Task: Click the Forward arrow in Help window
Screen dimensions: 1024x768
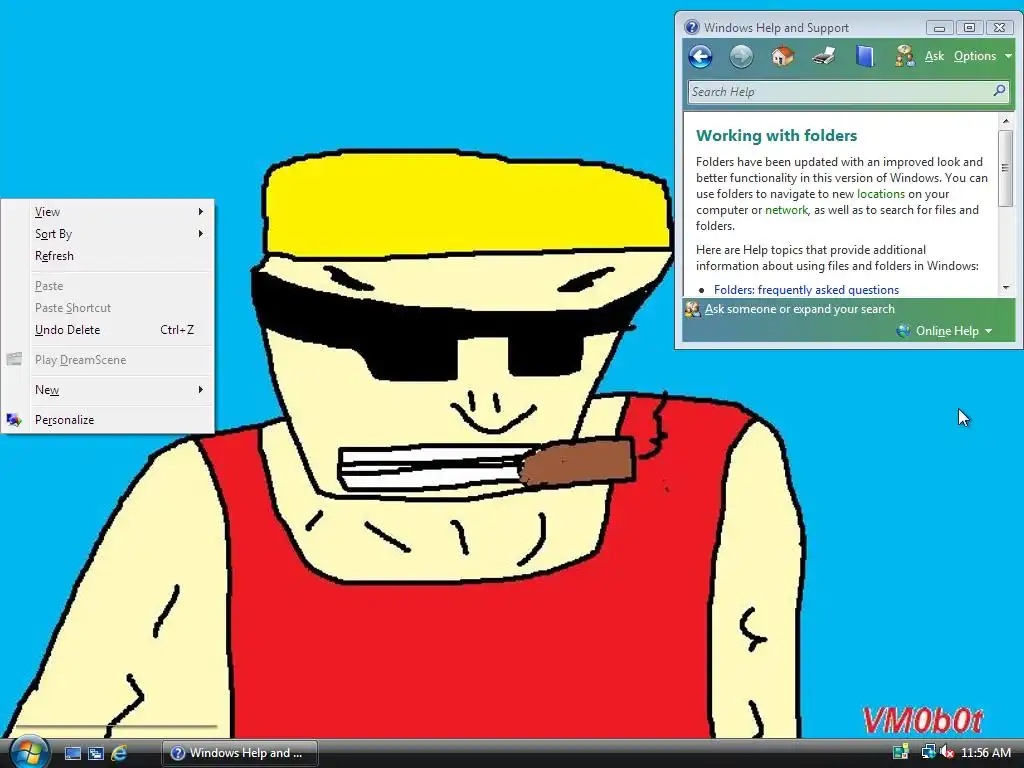Action: (x=741, y=57)
